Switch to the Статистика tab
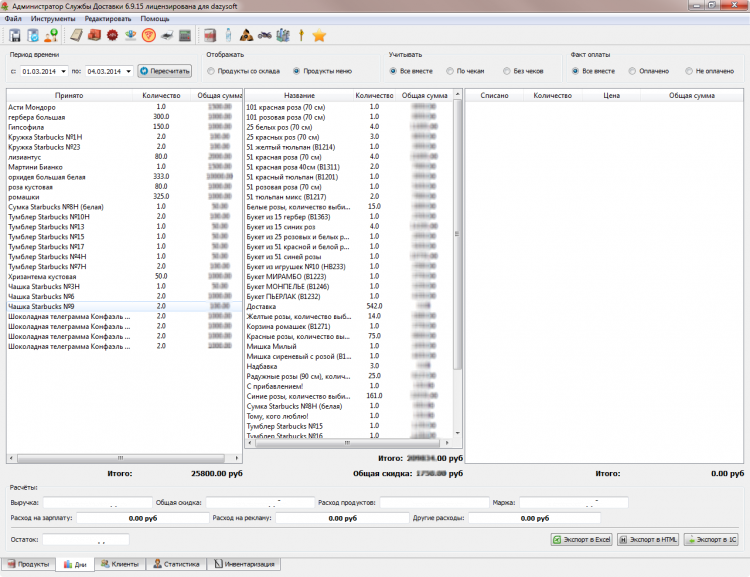 pos(176,564)
